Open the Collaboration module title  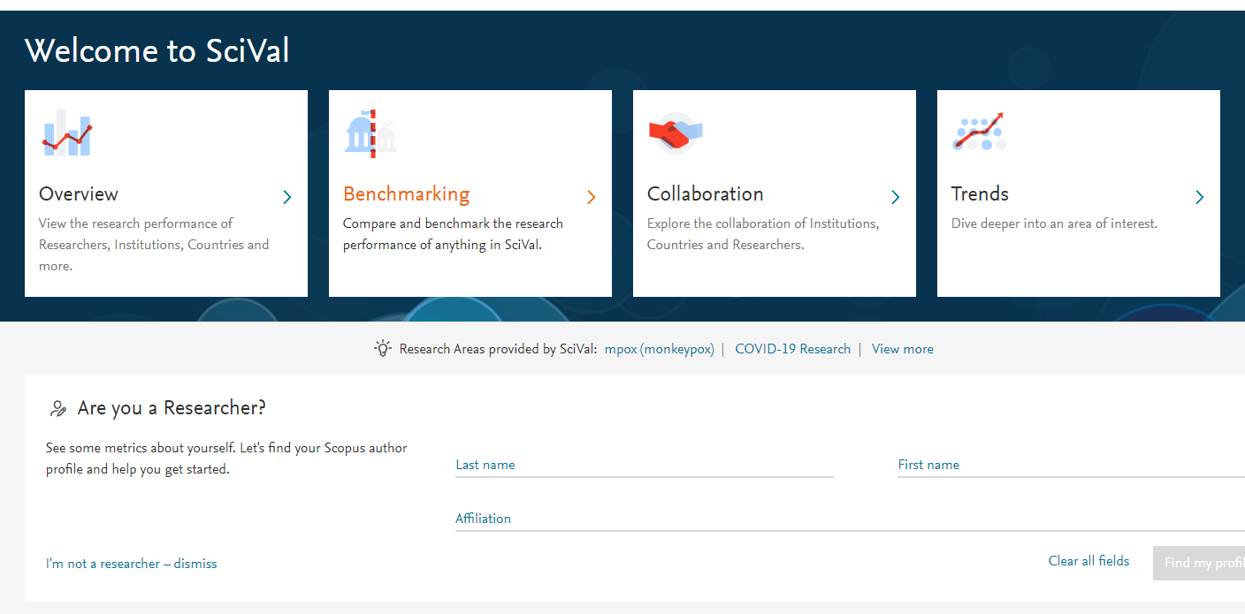coord(705,194)
